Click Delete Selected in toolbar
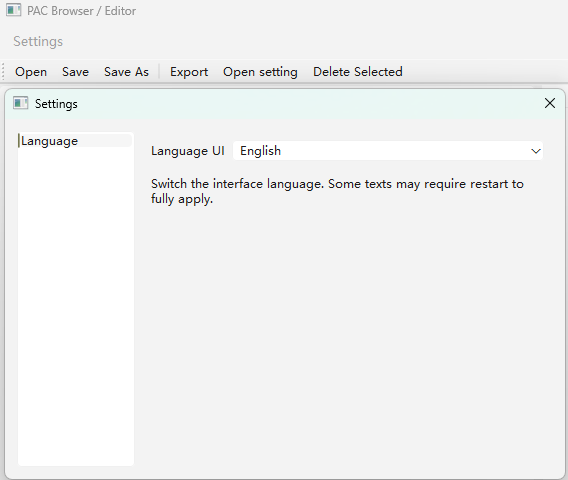The width and height of the screenshot is (568, 480). tap(358, 72)
